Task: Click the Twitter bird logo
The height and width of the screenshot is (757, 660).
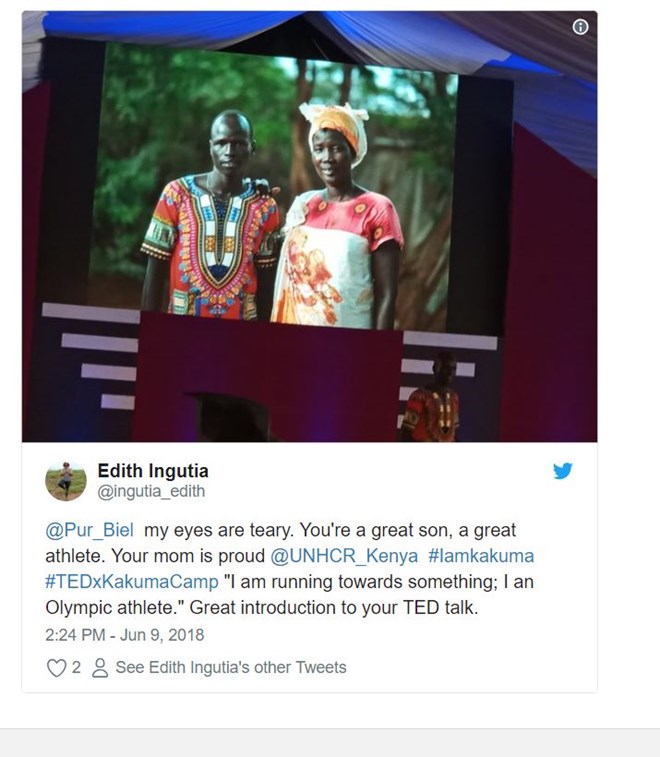Action: 562,471
